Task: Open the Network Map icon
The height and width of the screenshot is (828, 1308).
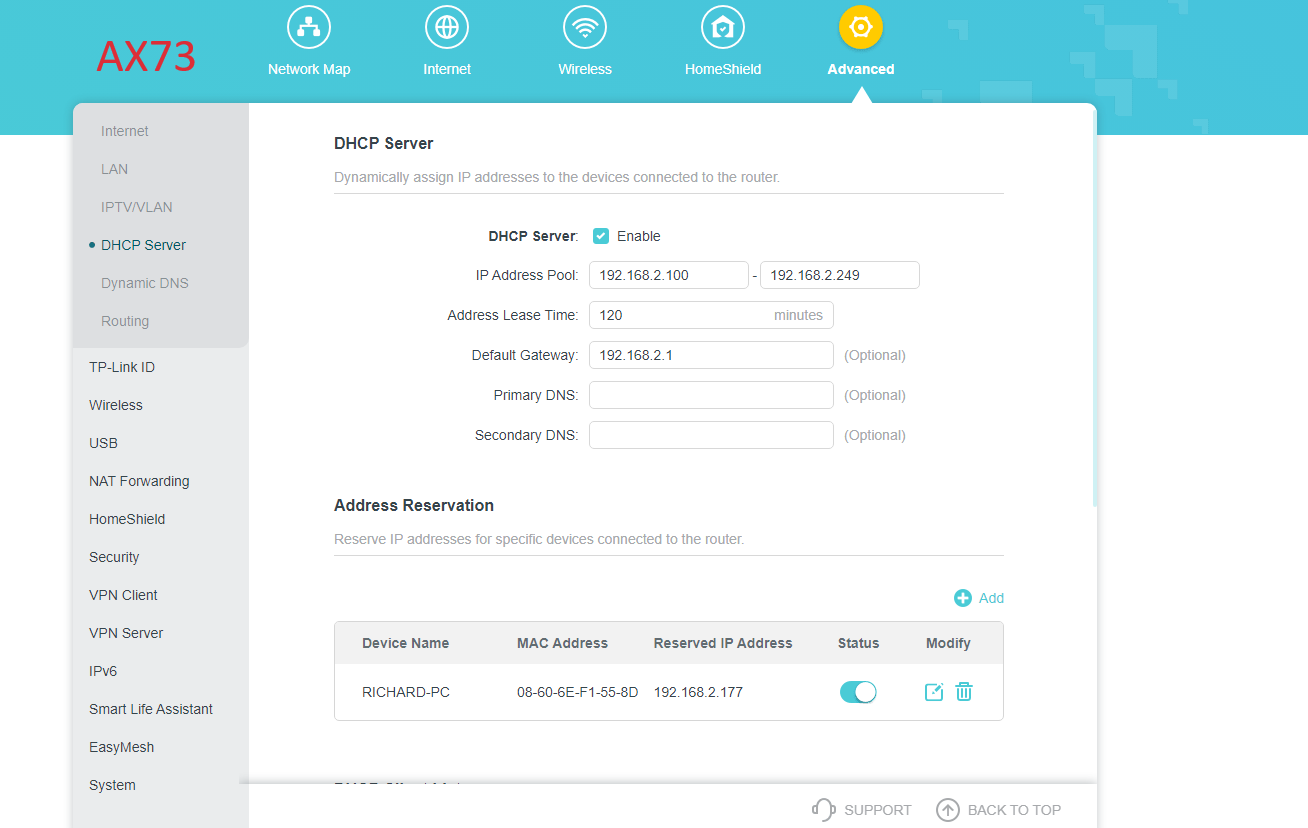Action: [x=309, y=27]
